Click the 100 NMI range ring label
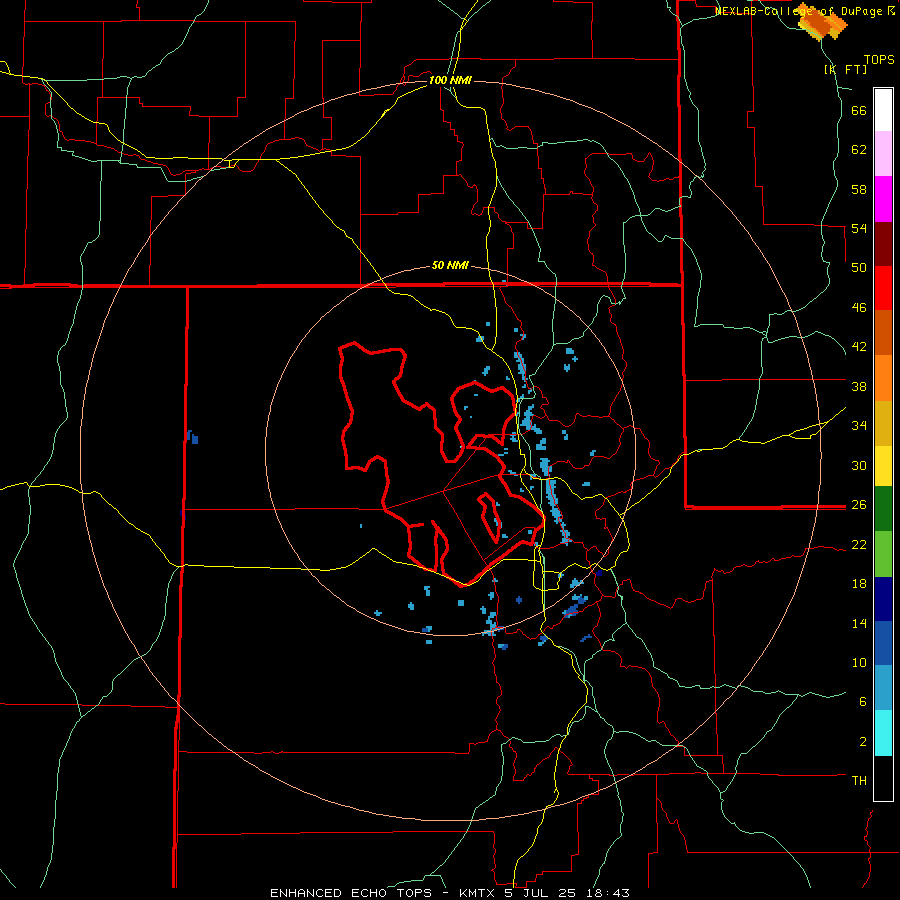 click(x=450, y=80)
